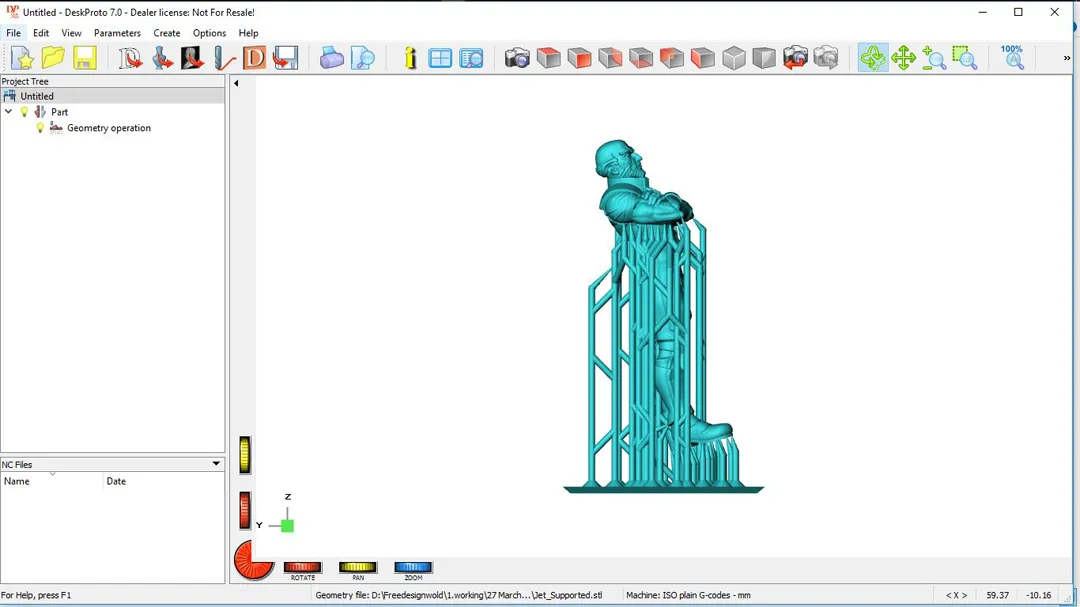1080x607 pixels.
Task: Click the New project icon with a star
Action: [x=22, y=58]
